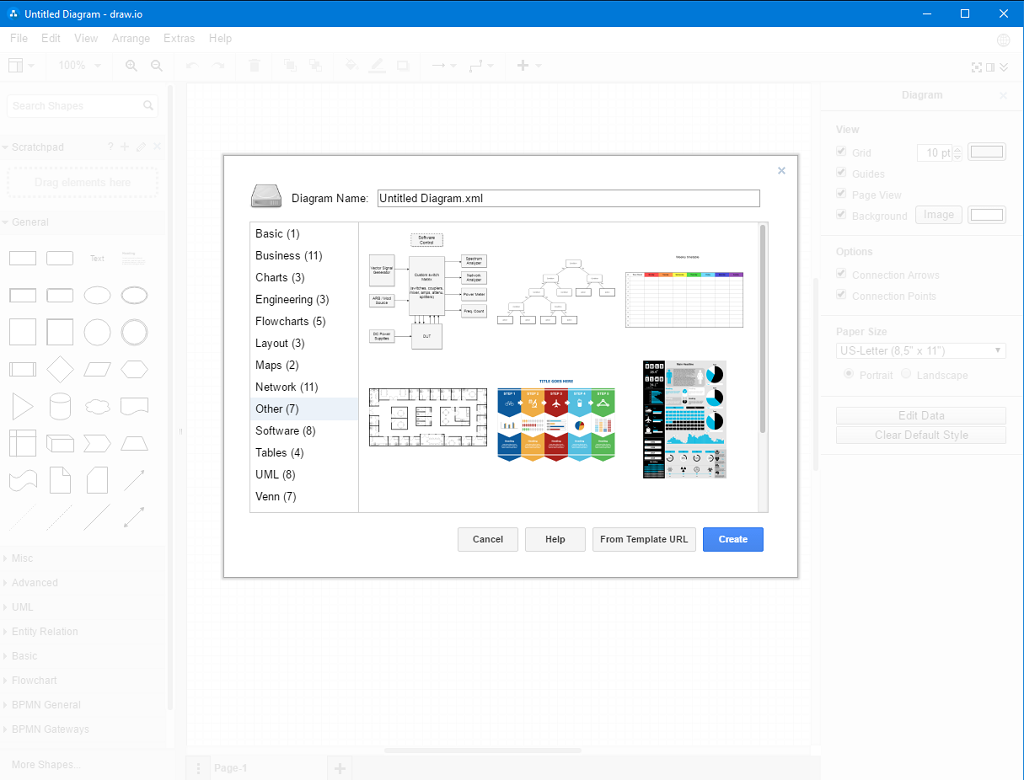Image resolution: width=1024 pixels, height=780 pixels.
Task: Click the zoom out magnifier icon
Action: tap(157, 66)
